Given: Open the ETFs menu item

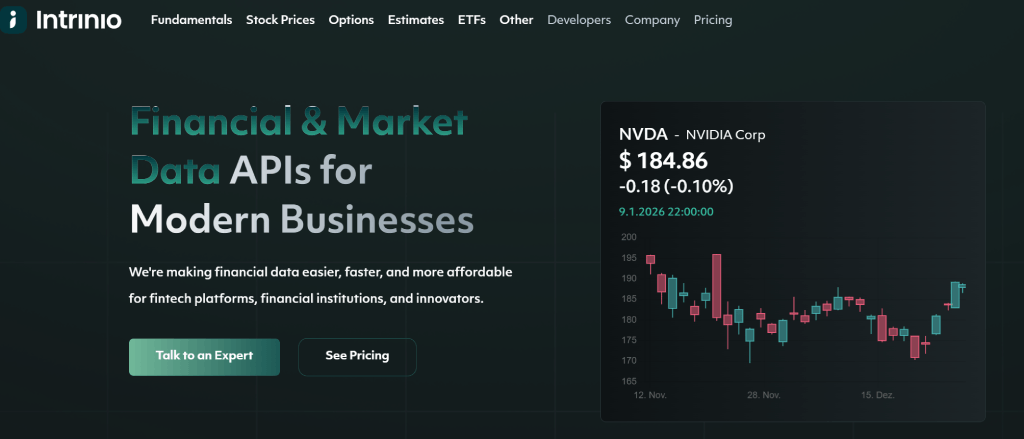Looking at the screenshot, I should [471, 20].
